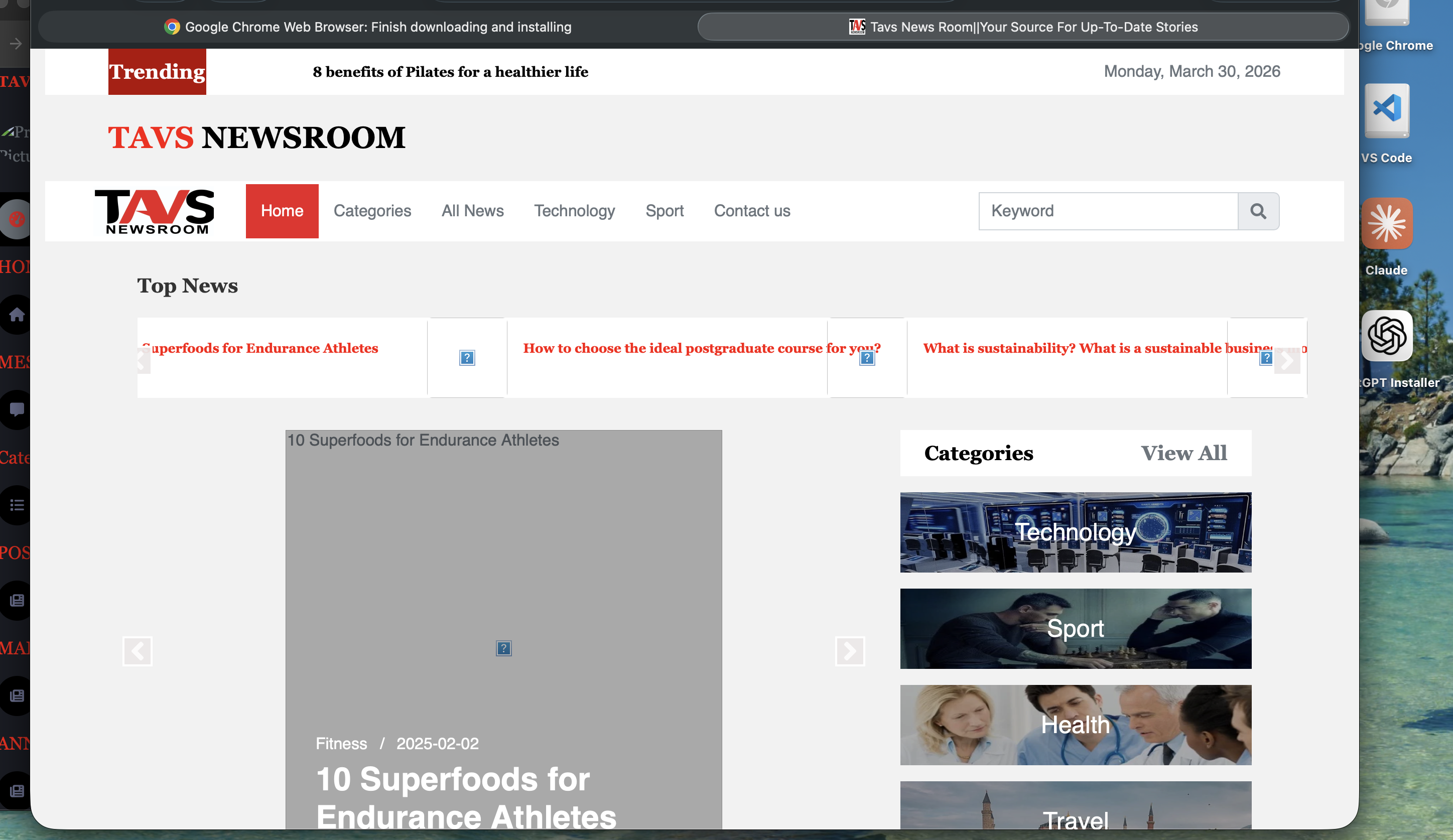Viewport: 1453px width, 840px height.
Task: Open the Sport category thumbnail
Action: click(x=1076, y=628)
